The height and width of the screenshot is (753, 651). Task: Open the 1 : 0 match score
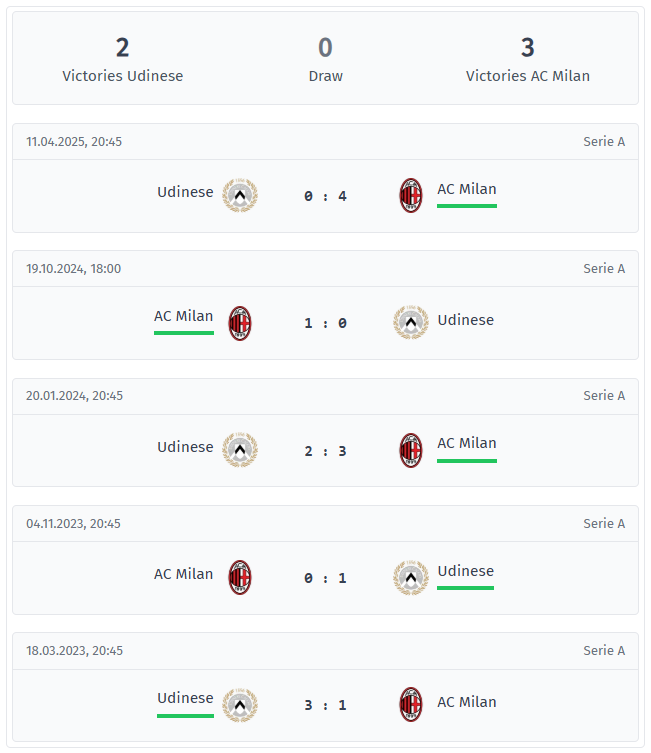(326, 323)
